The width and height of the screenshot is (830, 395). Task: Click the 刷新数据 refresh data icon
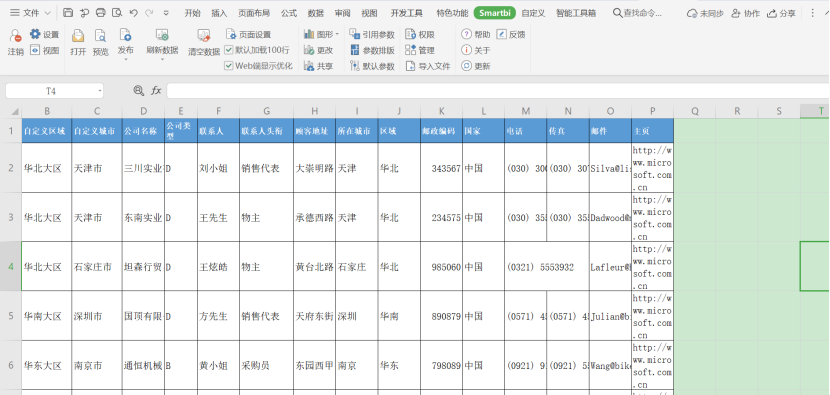coord(162,35)
